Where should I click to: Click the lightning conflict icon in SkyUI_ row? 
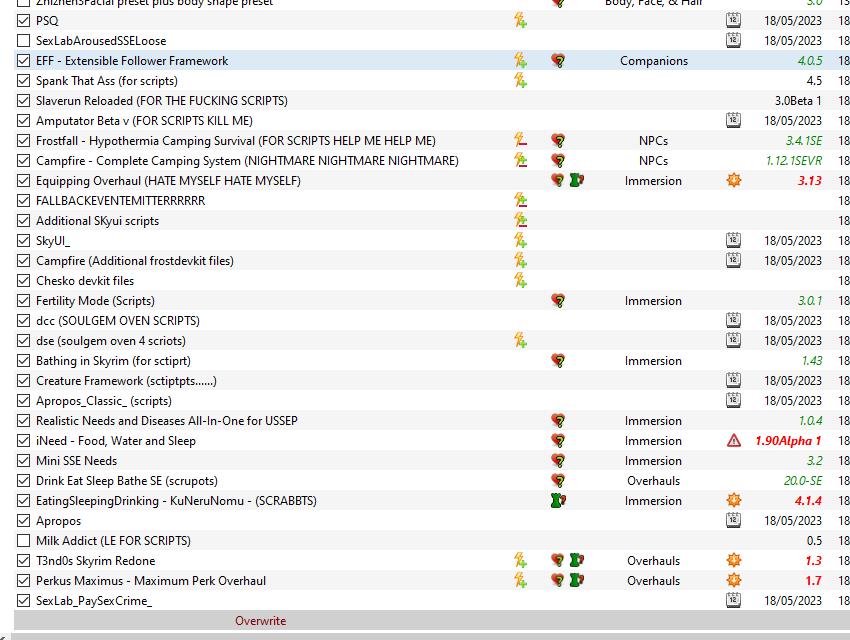[x=520, y=241]
